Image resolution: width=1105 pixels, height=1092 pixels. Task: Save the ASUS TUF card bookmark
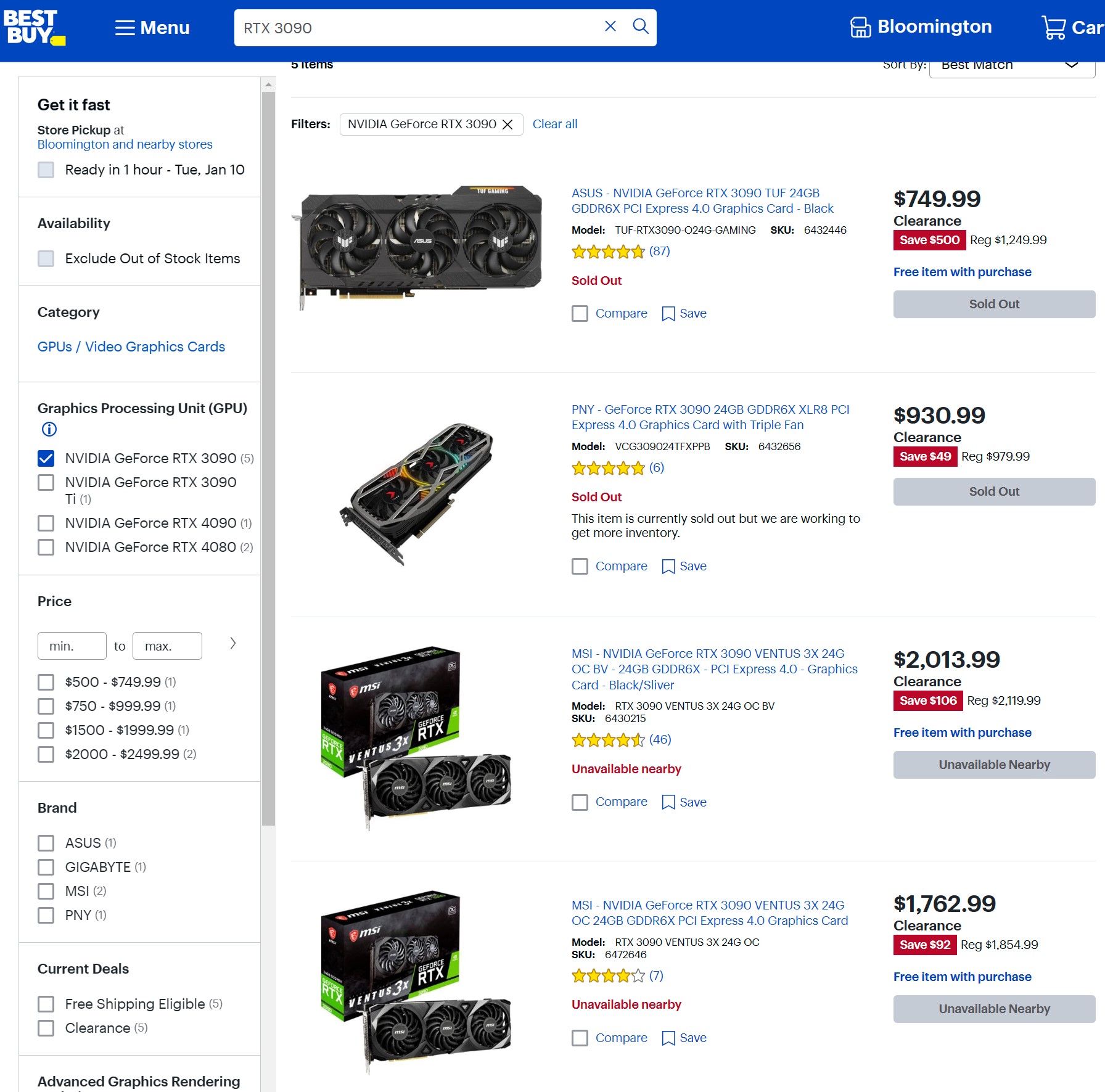coord(684,314)
